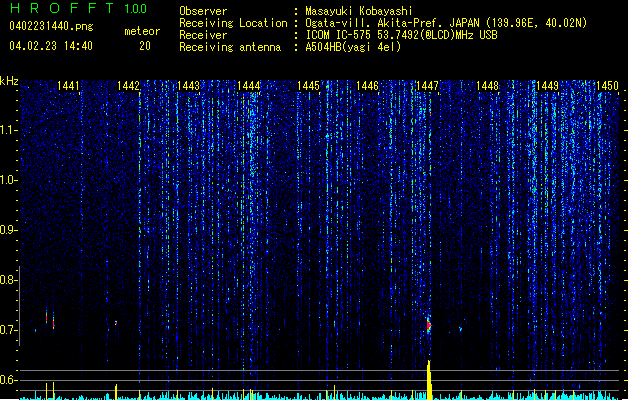Image resolution: width=629 pixels, height=400 pixels.
Task: Click the 1447 time marker
Action: [x=428, y=86]
